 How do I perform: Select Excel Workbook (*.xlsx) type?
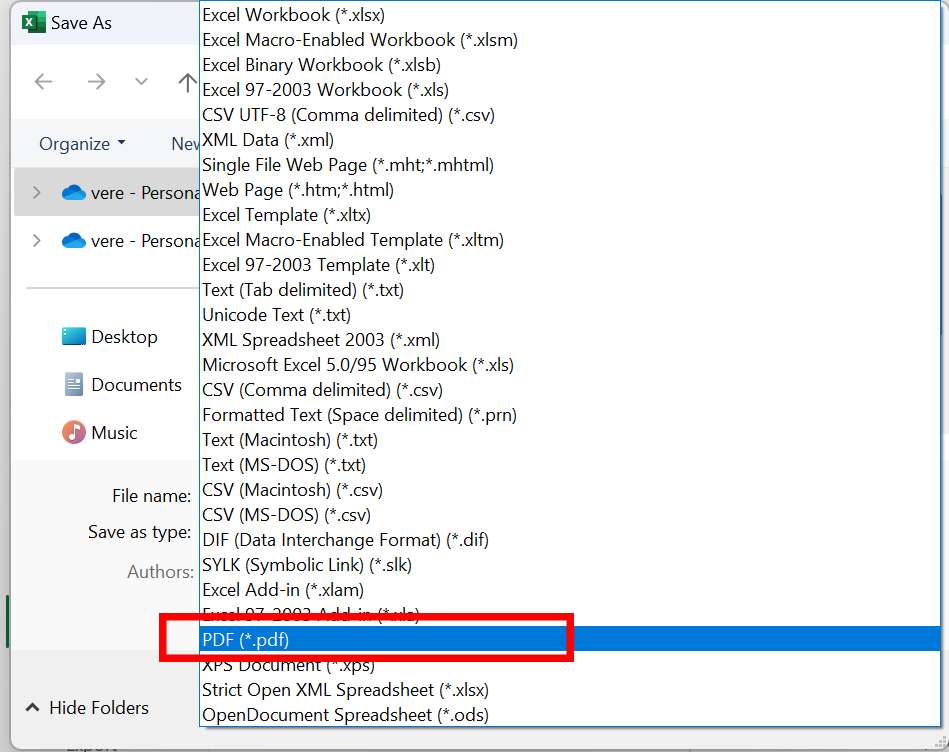[x=570, y=15]
